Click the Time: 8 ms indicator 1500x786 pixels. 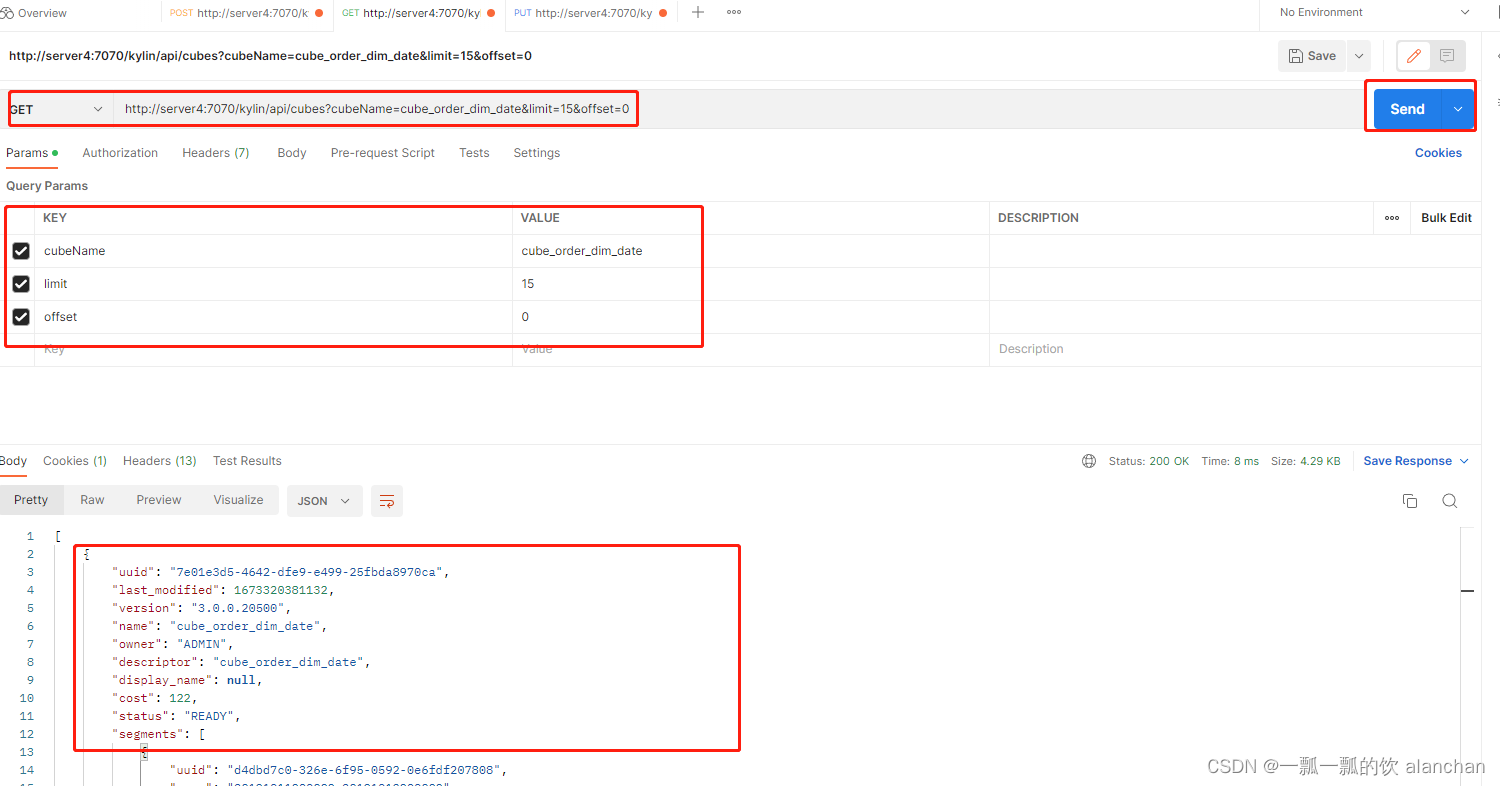tap(1230, 461)
